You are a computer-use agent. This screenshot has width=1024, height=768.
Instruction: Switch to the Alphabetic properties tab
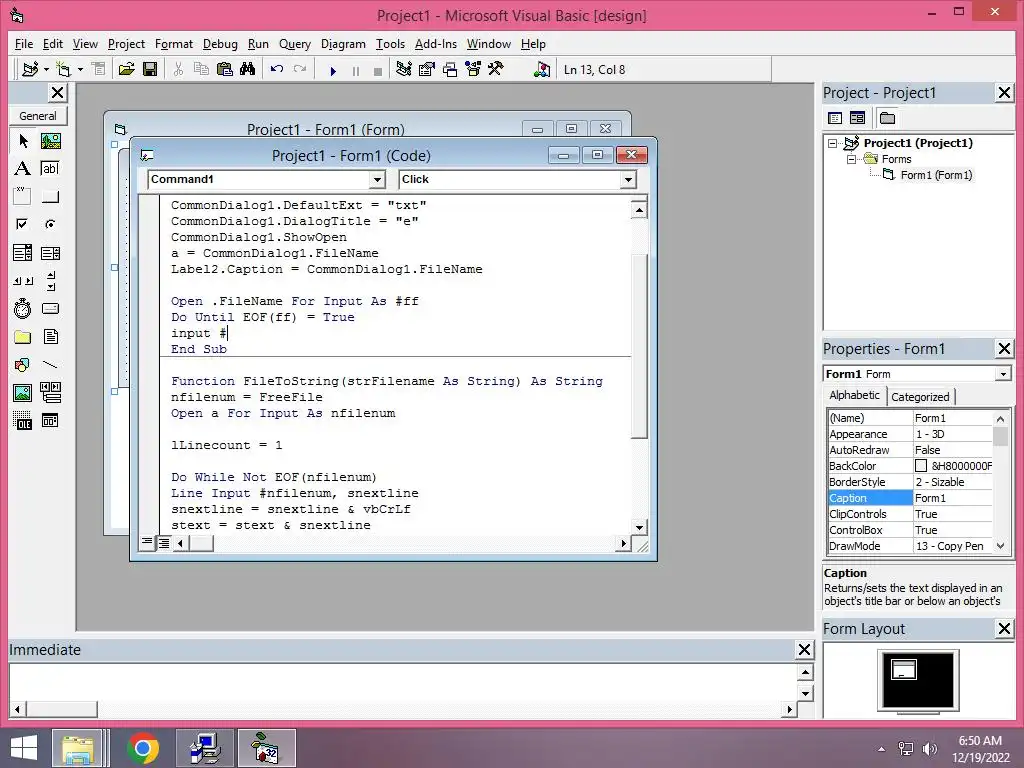[x=854, y=395]
